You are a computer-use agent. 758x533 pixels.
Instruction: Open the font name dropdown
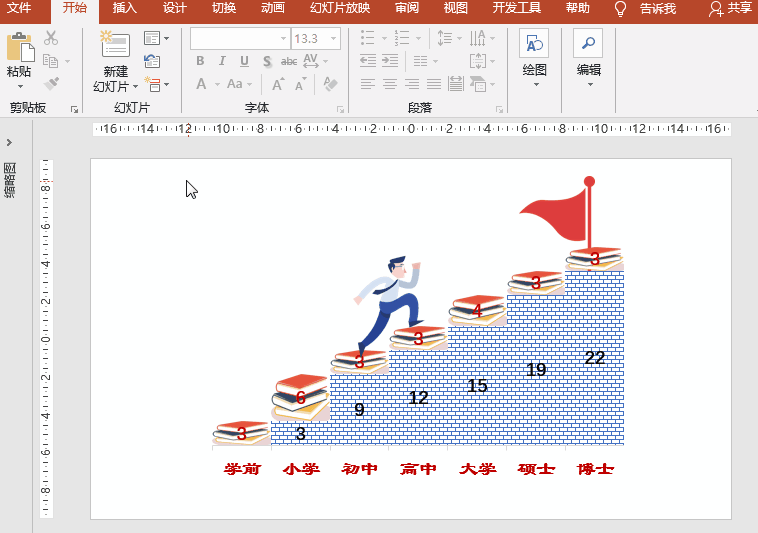point(283,39)
